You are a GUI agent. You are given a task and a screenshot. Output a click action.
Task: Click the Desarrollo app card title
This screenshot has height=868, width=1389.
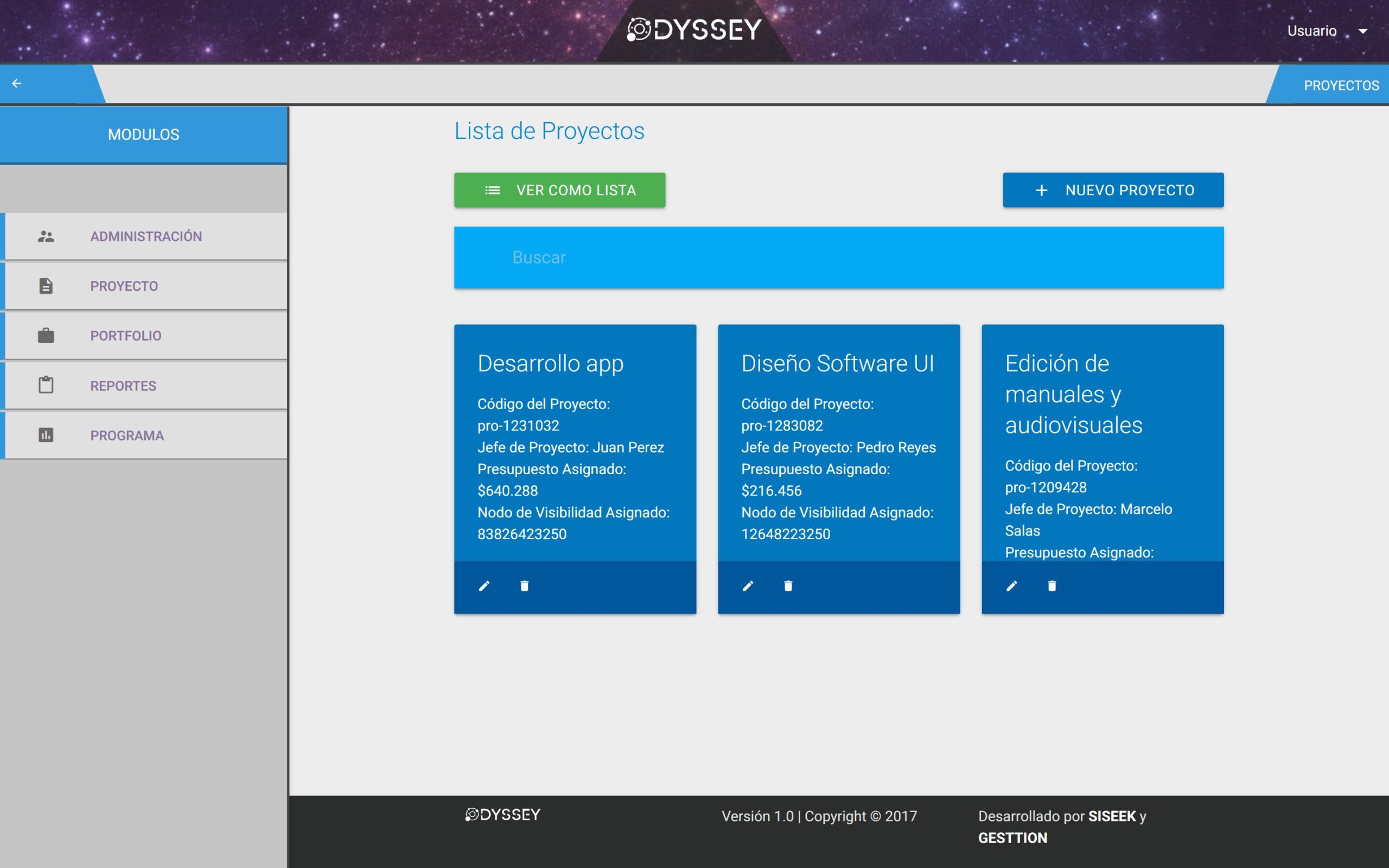click(550, 363)
